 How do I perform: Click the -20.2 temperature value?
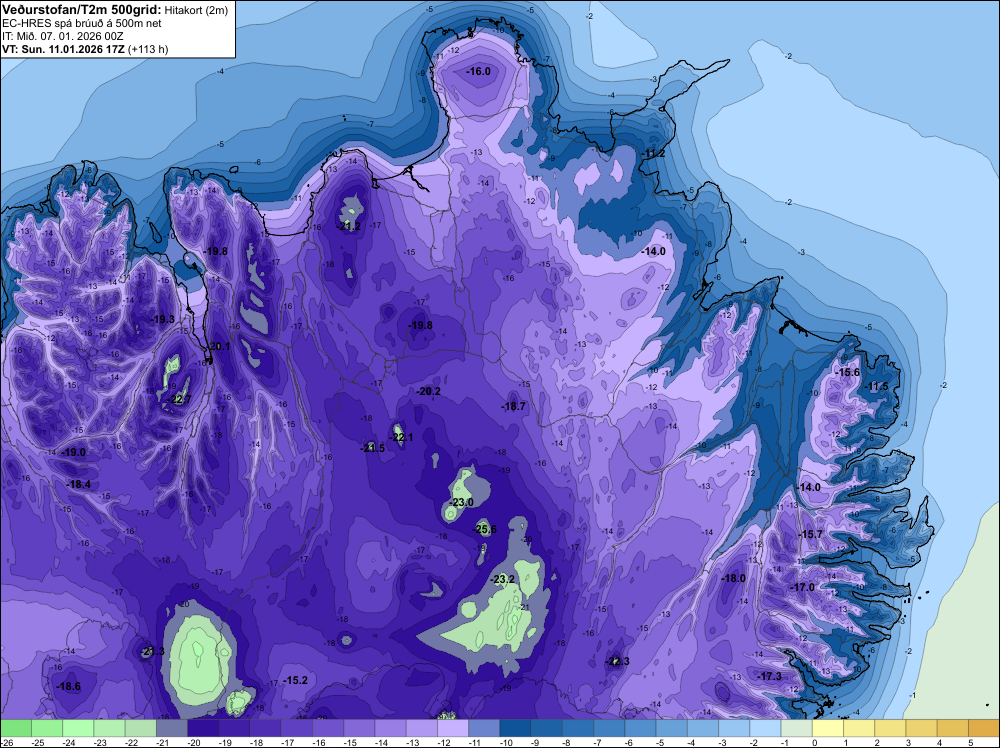point(429,391)
